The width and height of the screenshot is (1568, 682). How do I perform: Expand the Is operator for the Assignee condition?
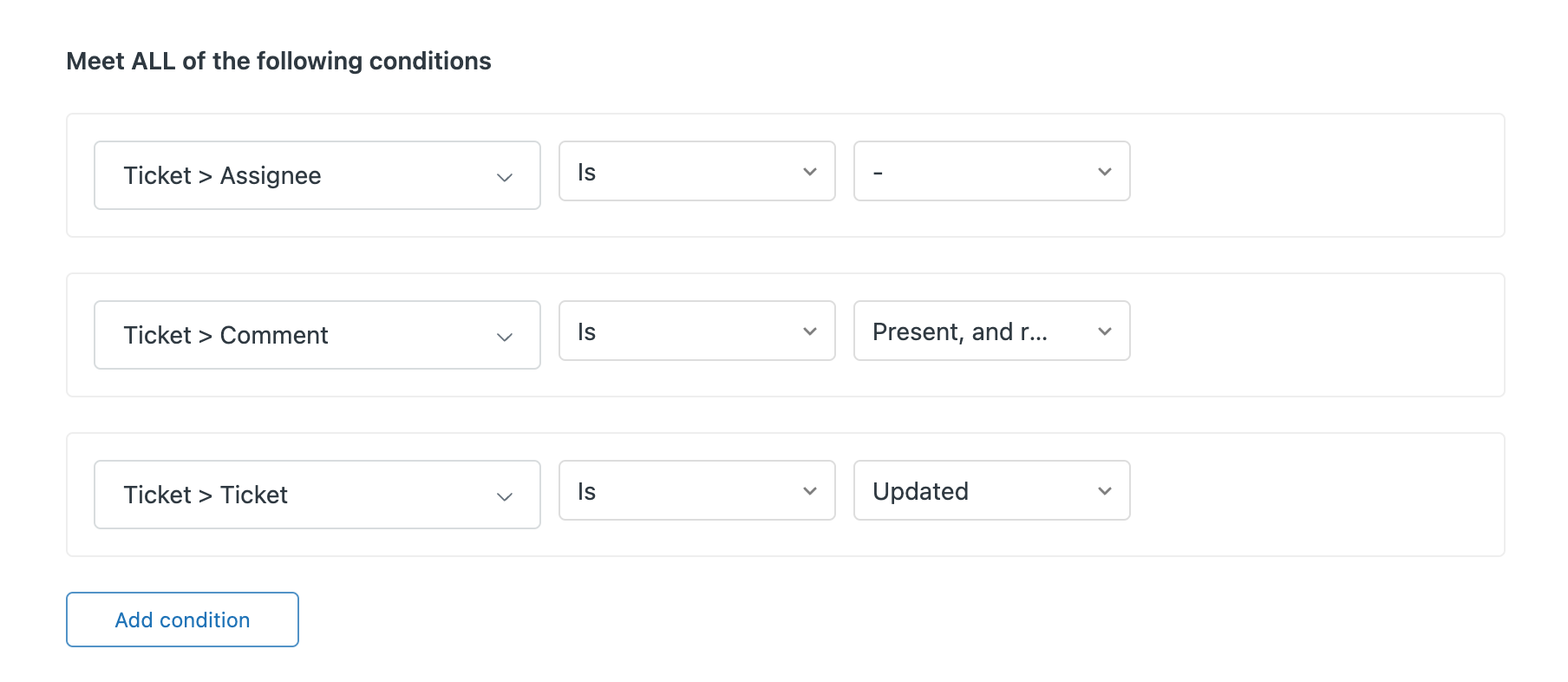[x=696, y=172]
